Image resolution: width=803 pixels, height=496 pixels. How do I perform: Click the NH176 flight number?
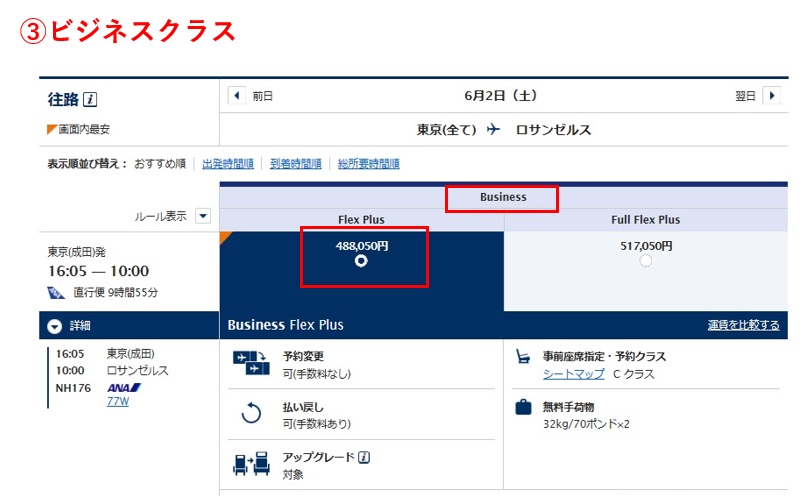coord(73,388)
